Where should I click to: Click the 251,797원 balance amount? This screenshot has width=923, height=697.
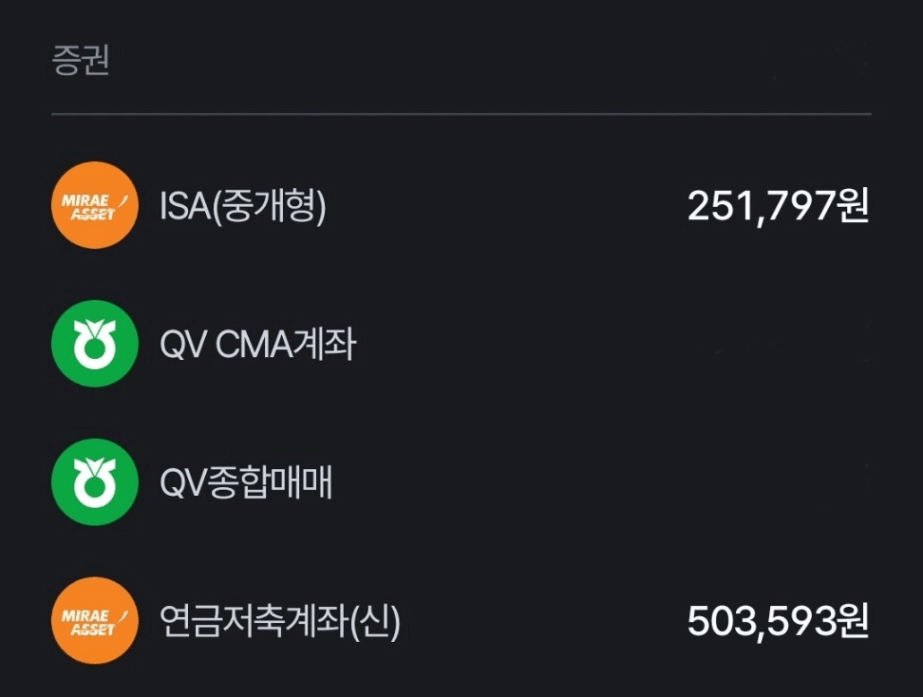[778, 207]
